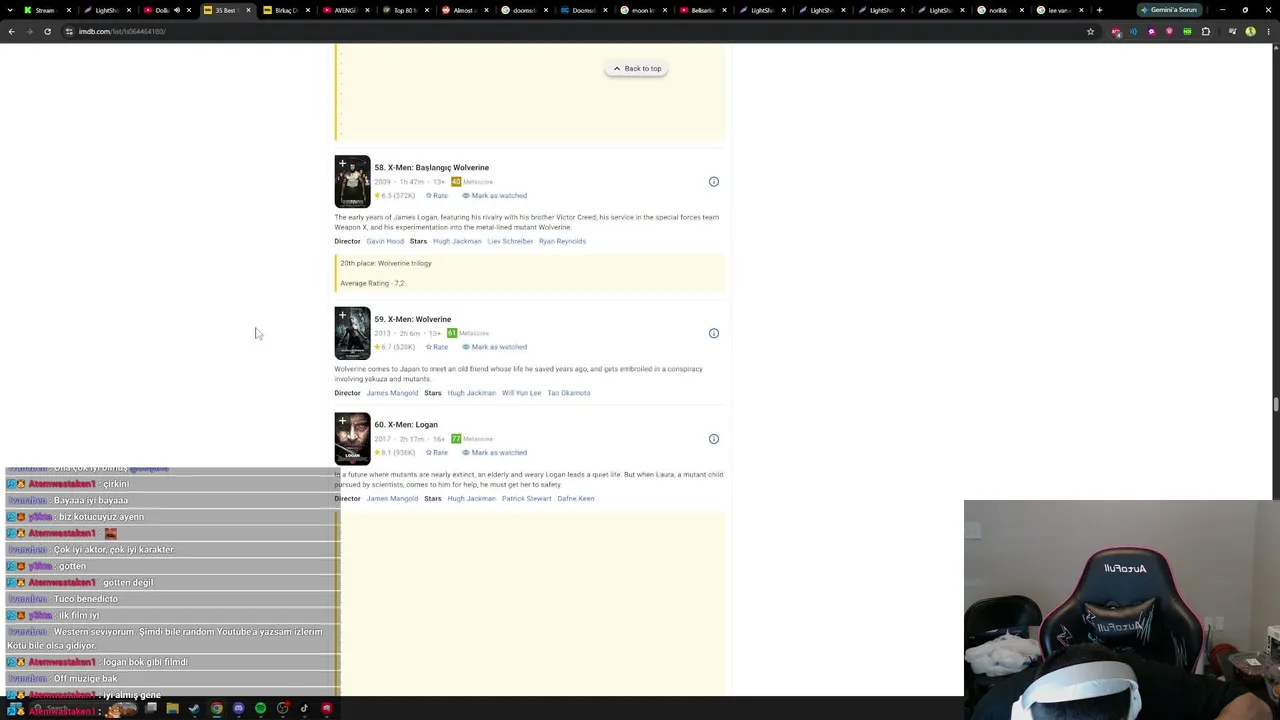The image size is (1280, 720).
Task: Open the Gemini'a Sorun button
Action: [x=1171, y=10]
